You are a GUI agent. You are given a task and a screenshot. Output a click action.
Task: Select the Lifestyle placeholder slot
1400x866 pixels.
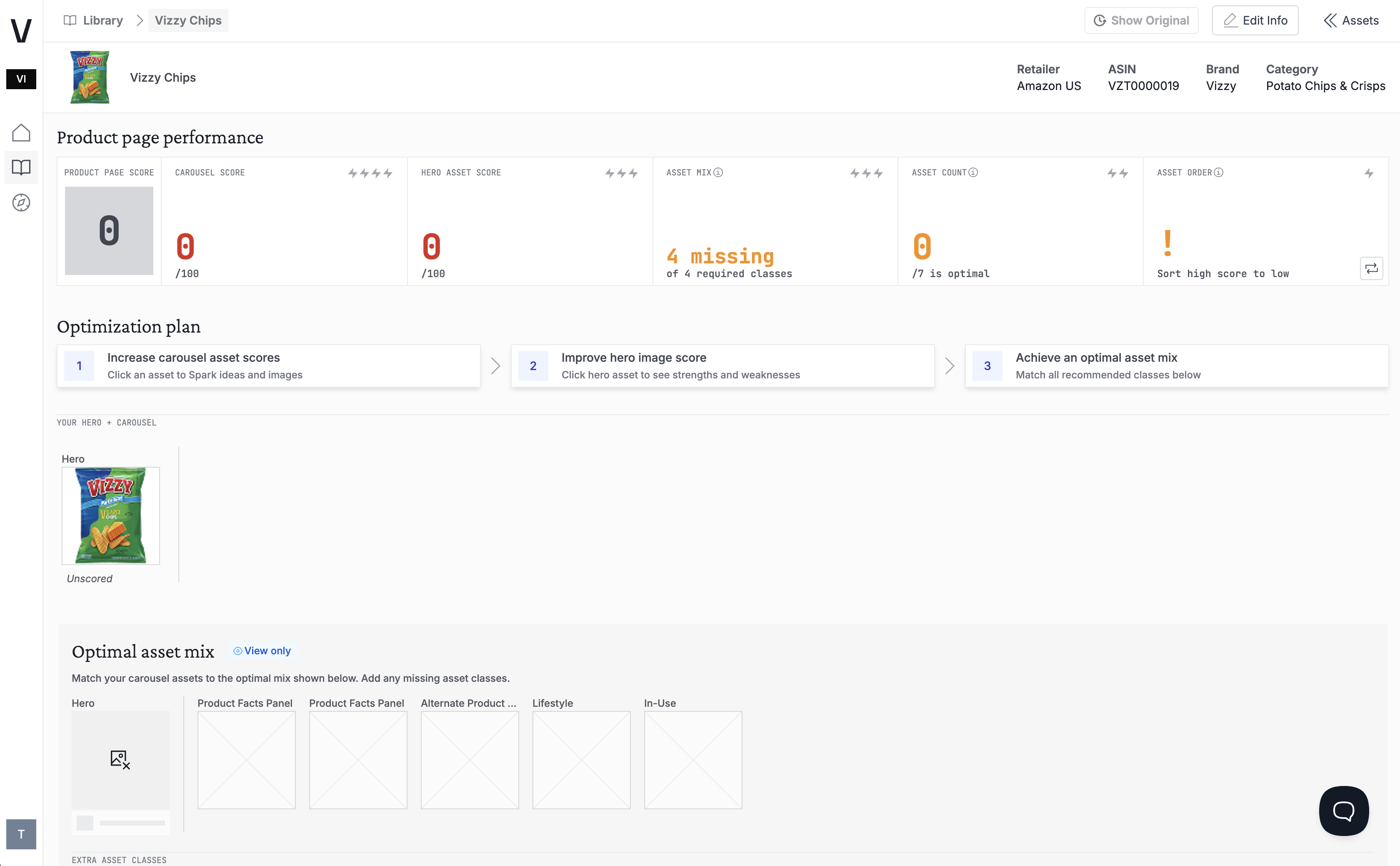(x=581, y=760)
